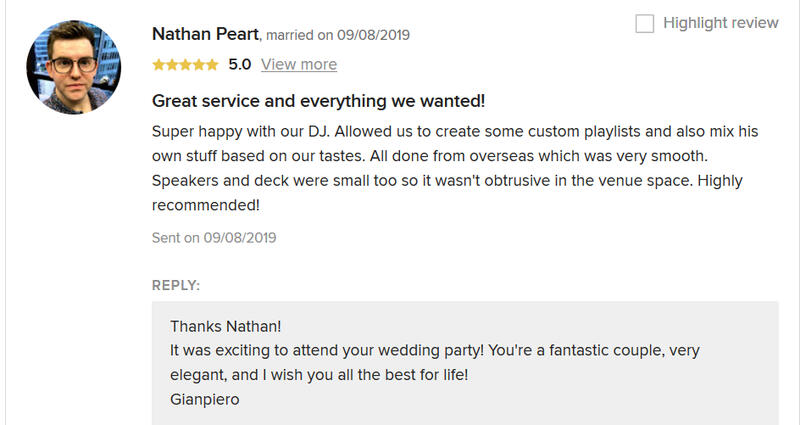
Task: Click the 'Highly recommended!' closing text
Action: pyautogui.click(x=205, y=205)
